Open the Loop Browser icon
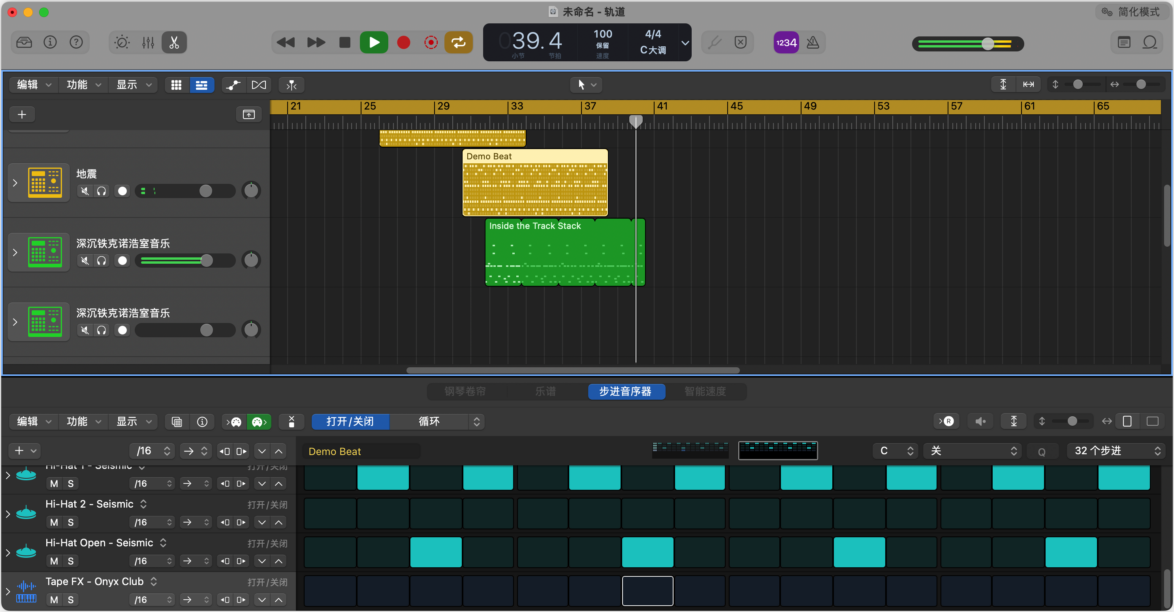Viewport: 1174px width, 612px height. [1150, 43]
